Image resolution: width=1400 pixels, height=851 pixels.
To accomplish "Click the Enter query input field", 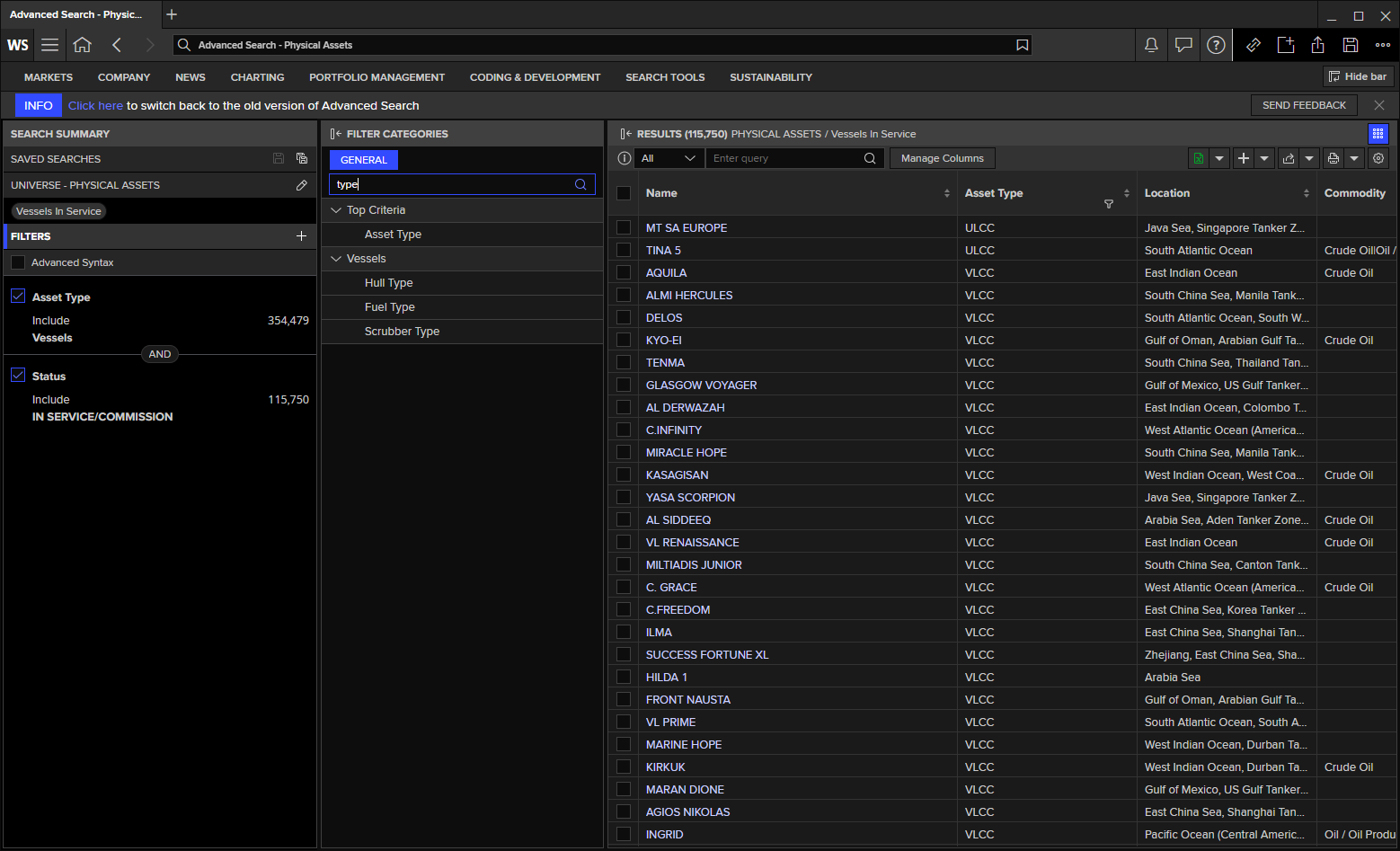I will [784, 158].
